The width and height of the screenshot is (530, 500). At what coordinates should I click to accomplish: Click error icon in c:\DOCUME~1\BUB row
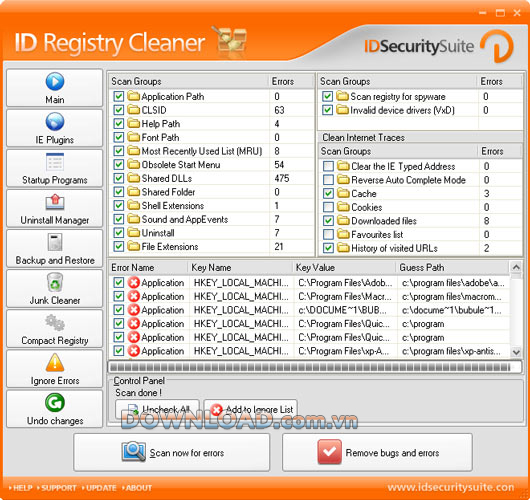coord(134,310)
